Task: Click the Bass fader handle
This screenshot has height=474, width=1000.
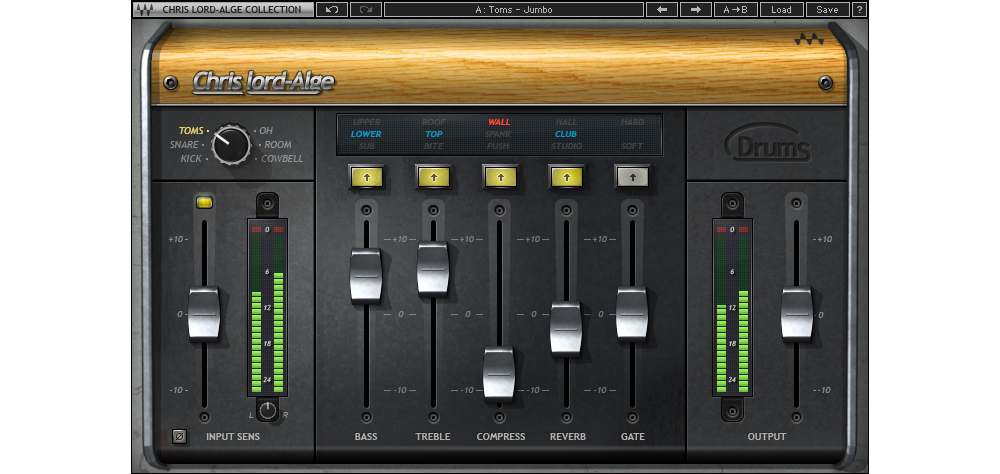Action: pyautogui.click(x=366, y=275)
